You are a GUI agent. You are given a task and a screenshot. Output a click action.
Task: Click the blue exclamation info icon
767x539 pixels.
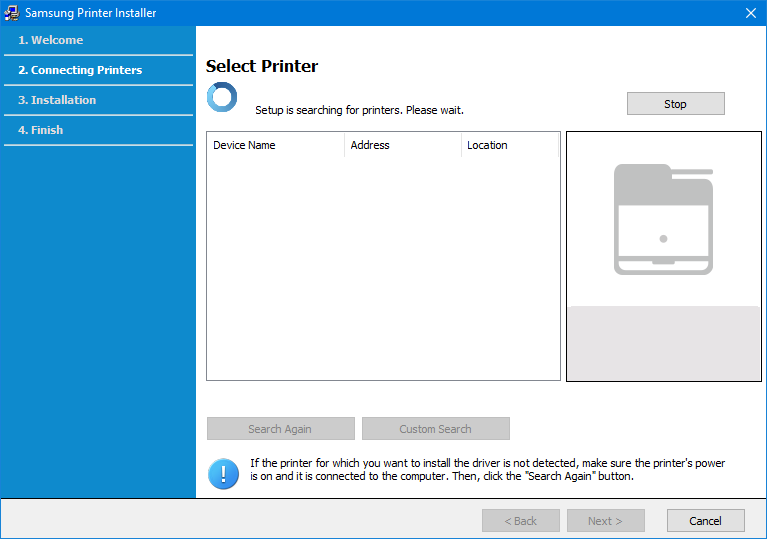click(x=224, y=473)
